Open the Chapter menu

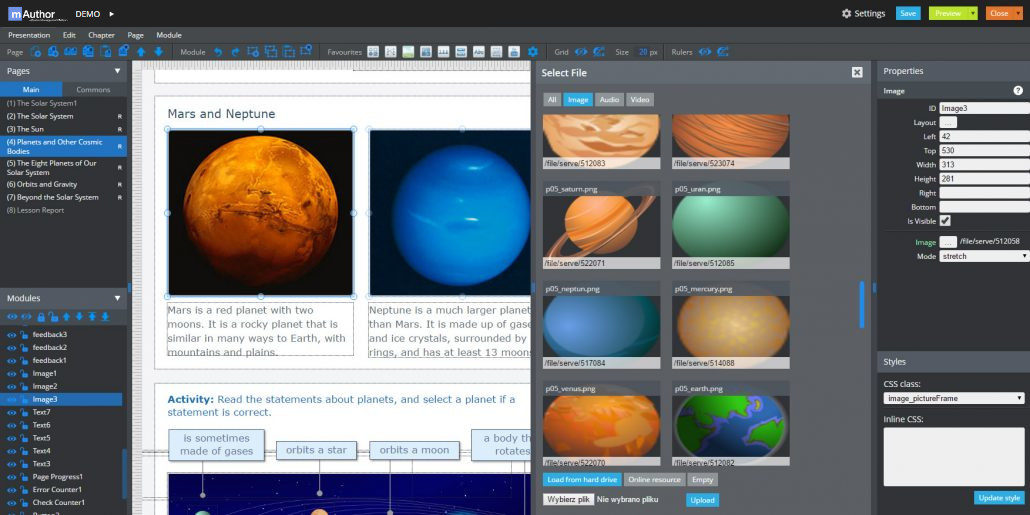[101, 35]
